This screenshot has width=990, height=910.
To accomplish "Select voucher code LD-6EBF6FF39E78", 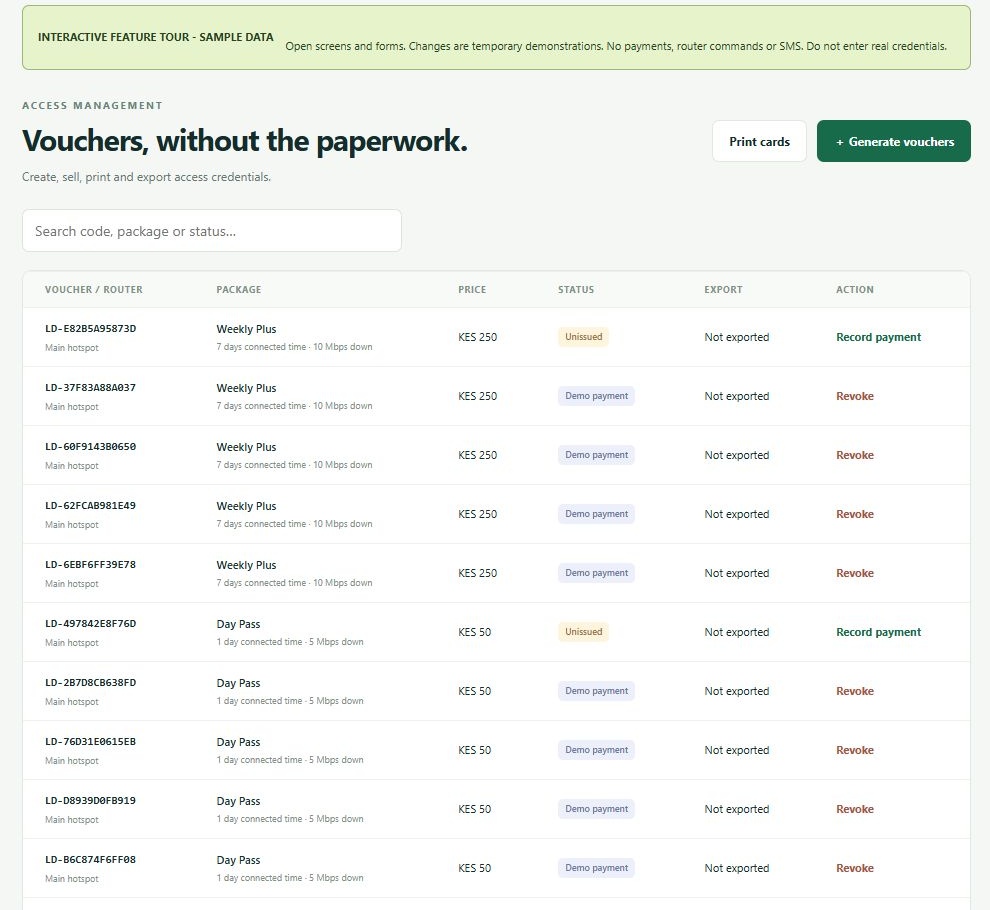I will pyautogui.click(x=90, y=565).
